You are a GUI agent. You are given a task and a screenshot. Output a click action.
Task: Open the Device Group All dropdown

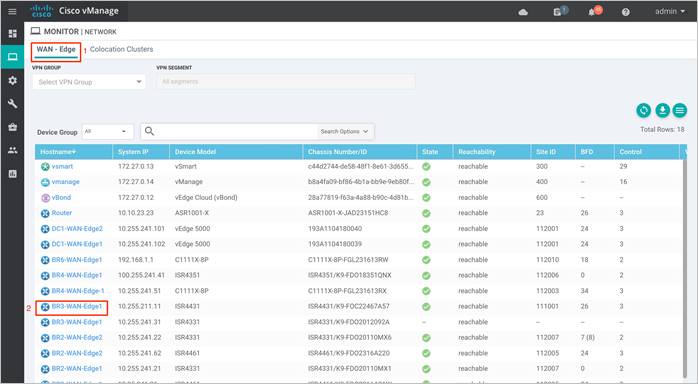click(x=107, y=132)
